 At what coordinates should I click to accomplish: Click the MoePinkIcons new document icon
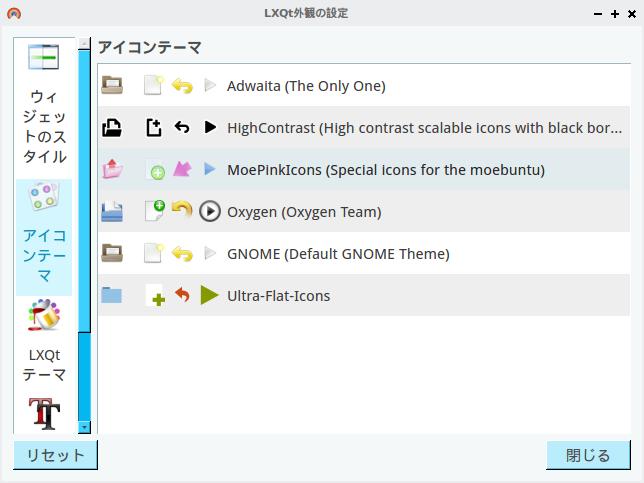tap(155, 170)
